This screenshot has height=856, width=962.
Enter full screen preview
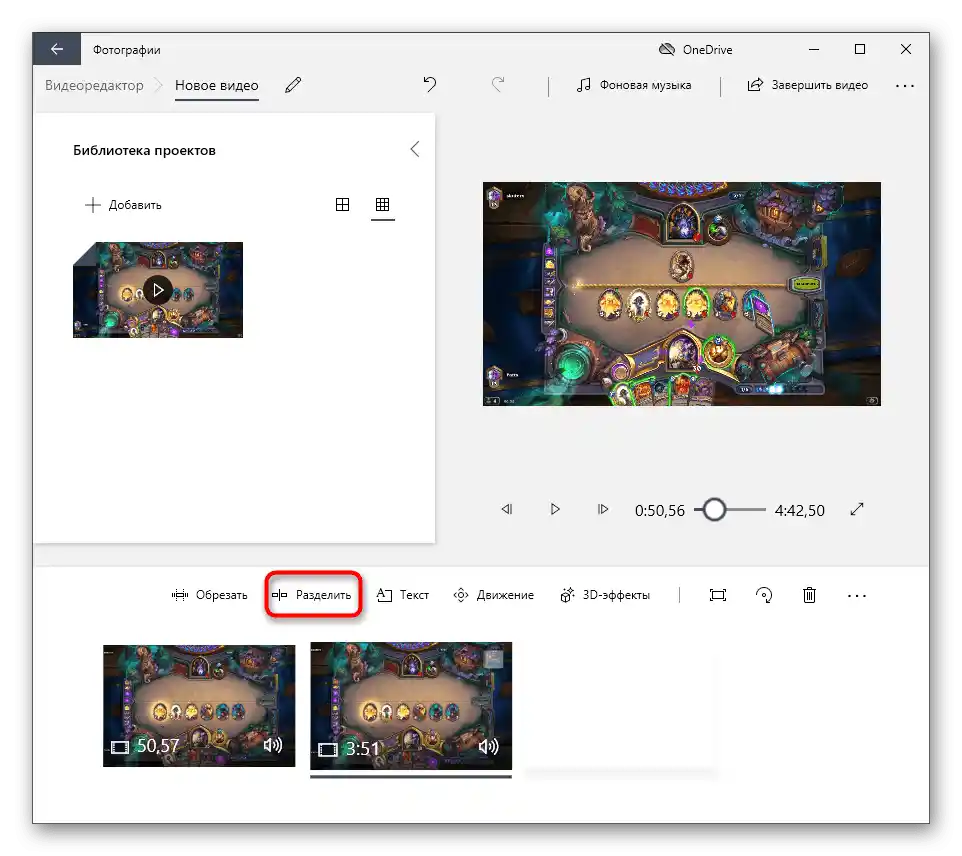click(x=857, y=509)
